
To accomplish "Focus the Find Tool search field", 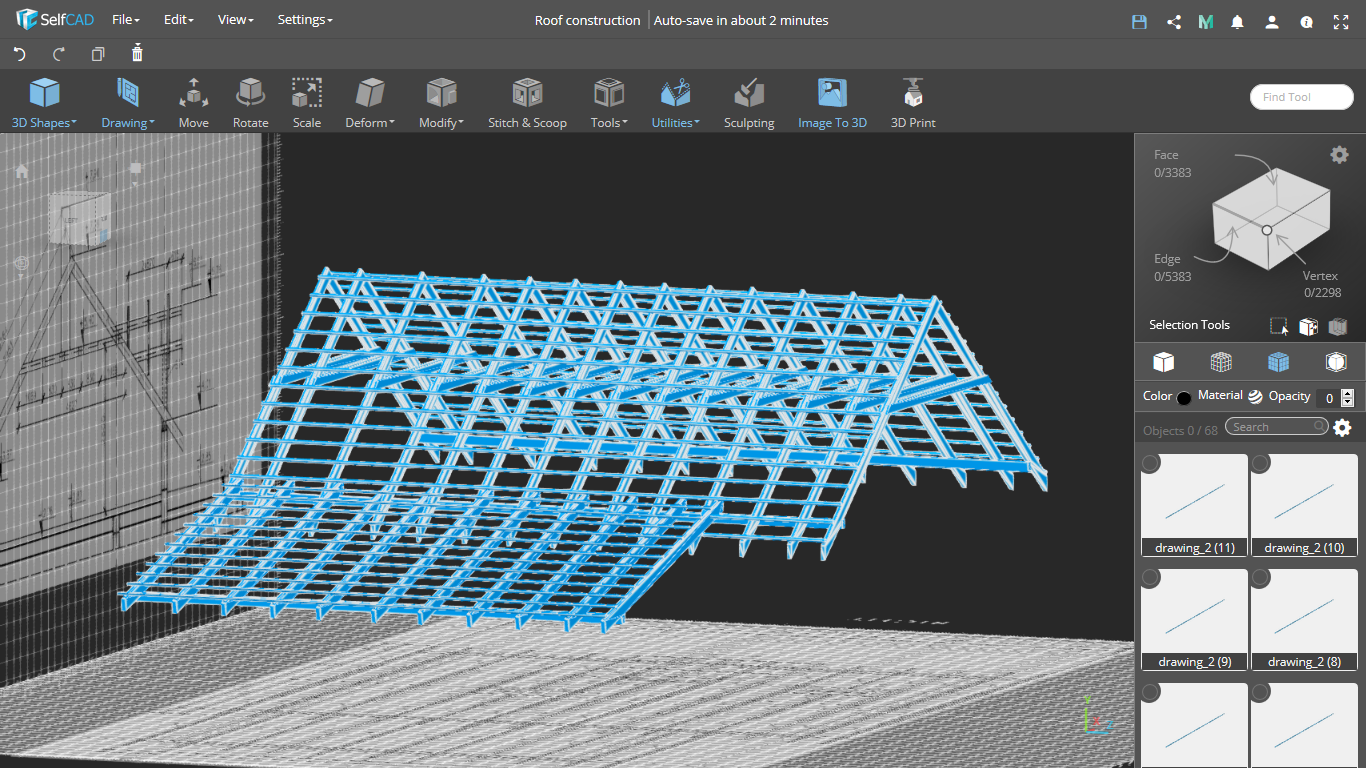I will [x=1301, y=97].
